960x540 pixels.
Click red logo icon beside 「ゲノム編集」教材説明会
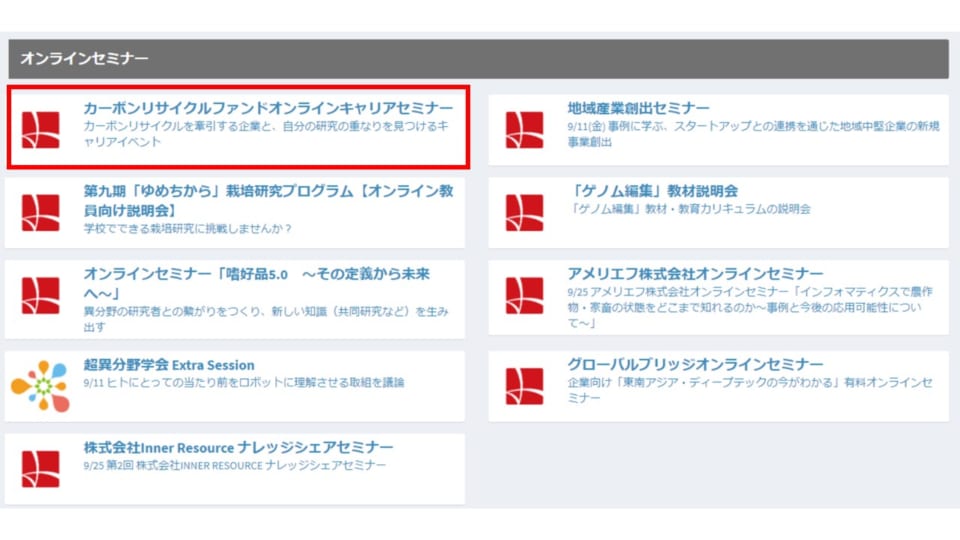click(525, 212)
